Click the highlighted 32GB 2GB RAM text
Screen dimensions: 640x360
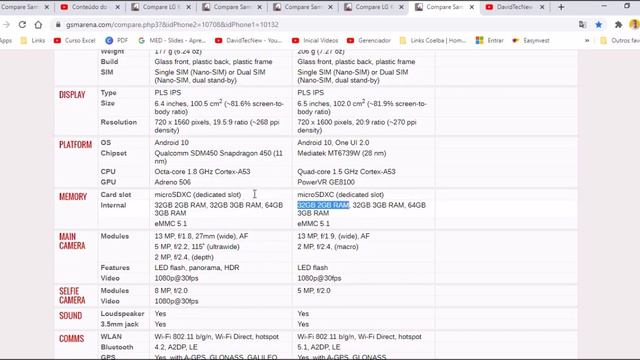323,205
